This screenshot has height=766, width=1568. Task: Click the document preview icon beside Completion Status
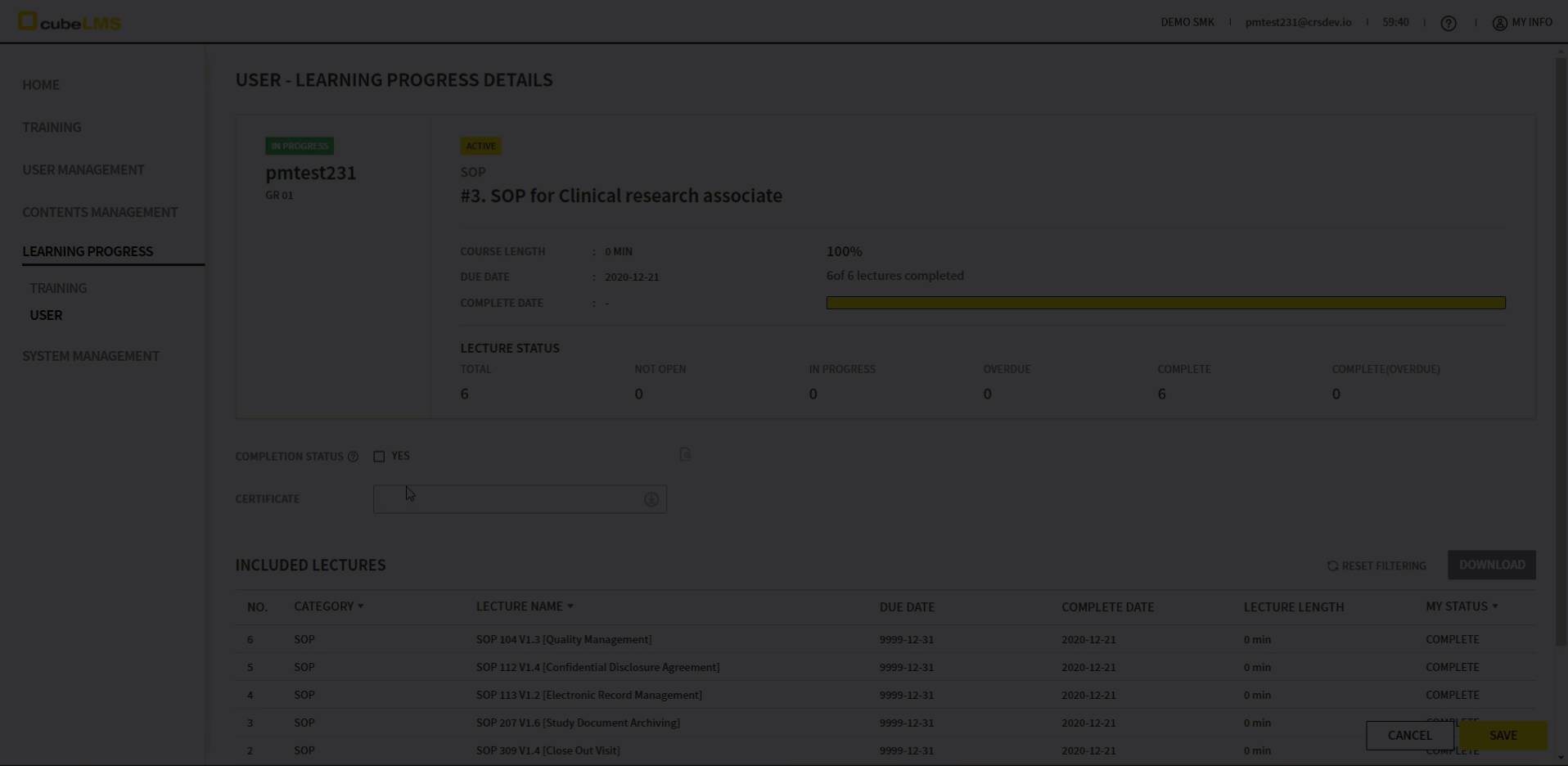tap(685, 454)
